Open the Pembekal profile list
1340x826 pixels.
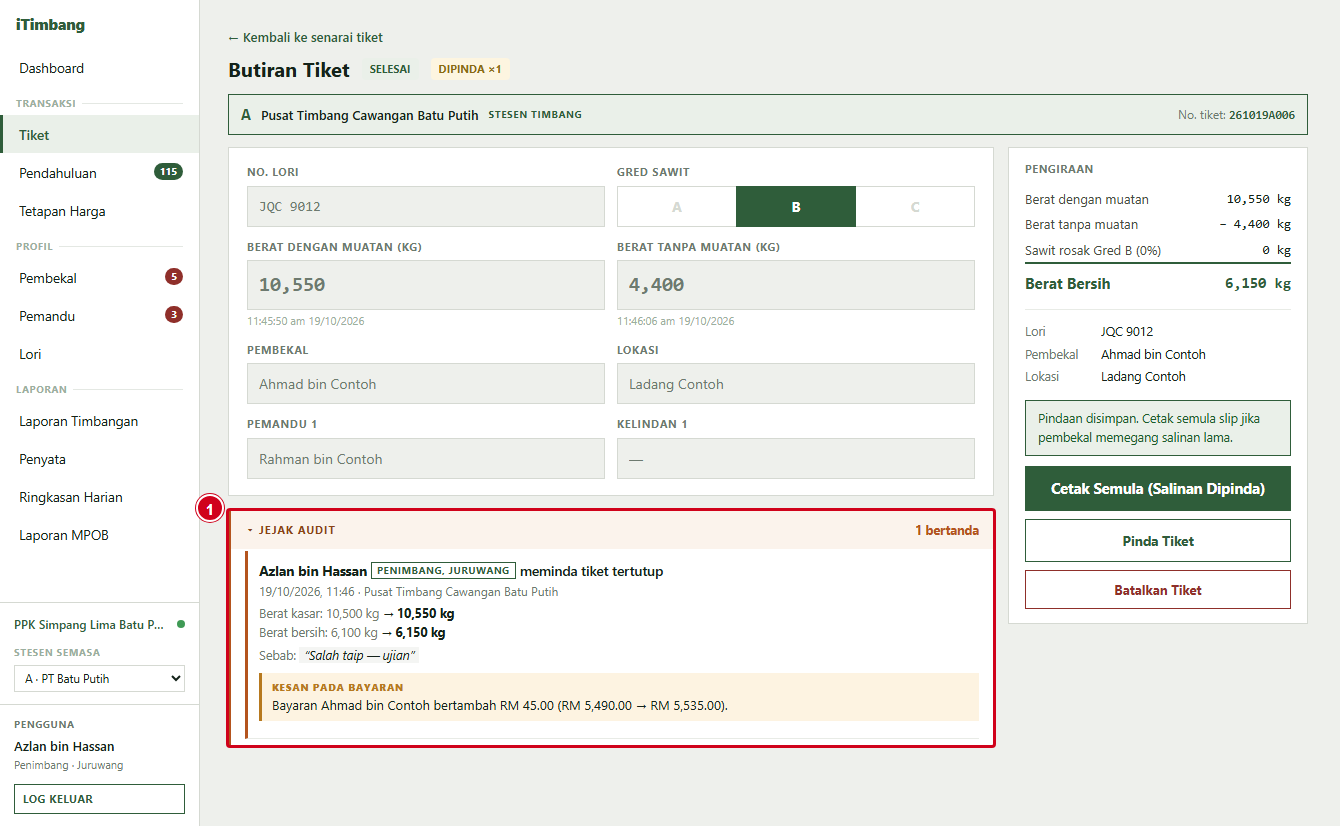point(100,278)
